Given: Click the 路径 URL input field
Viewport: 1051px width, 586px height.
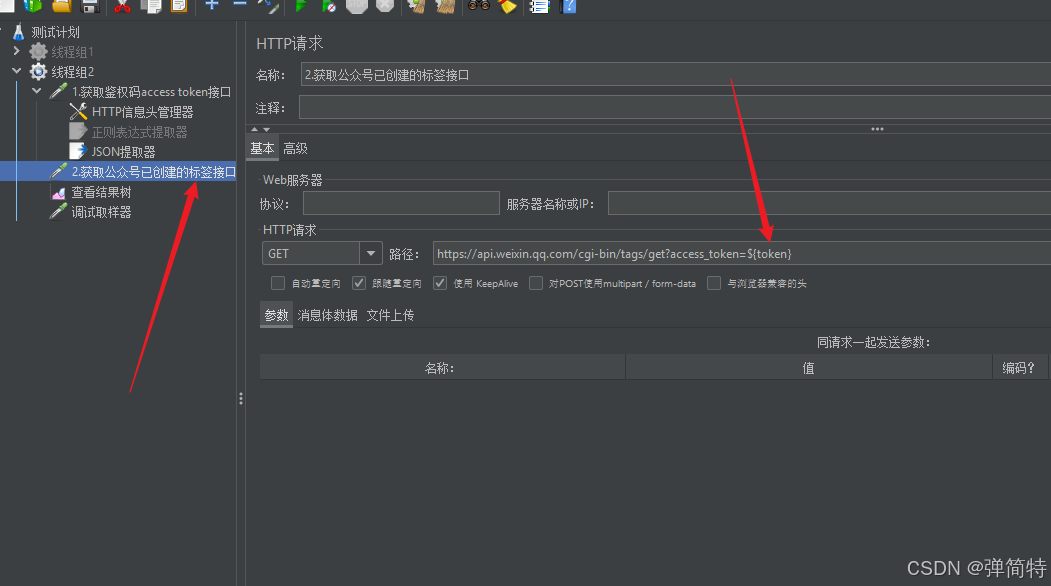Looking at the screenshot, I should point(700,253).
